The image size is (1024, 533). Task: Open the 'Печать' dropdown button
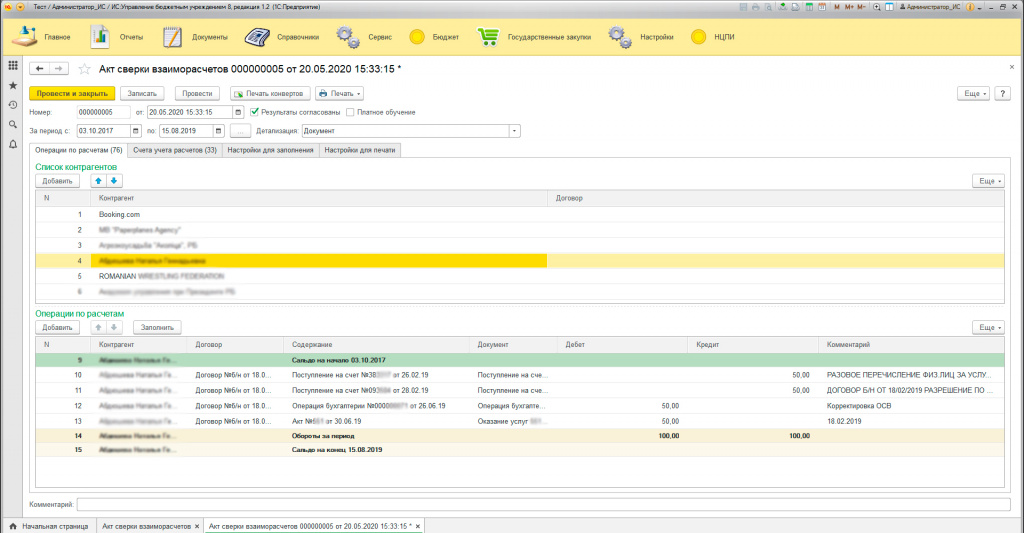339,93
